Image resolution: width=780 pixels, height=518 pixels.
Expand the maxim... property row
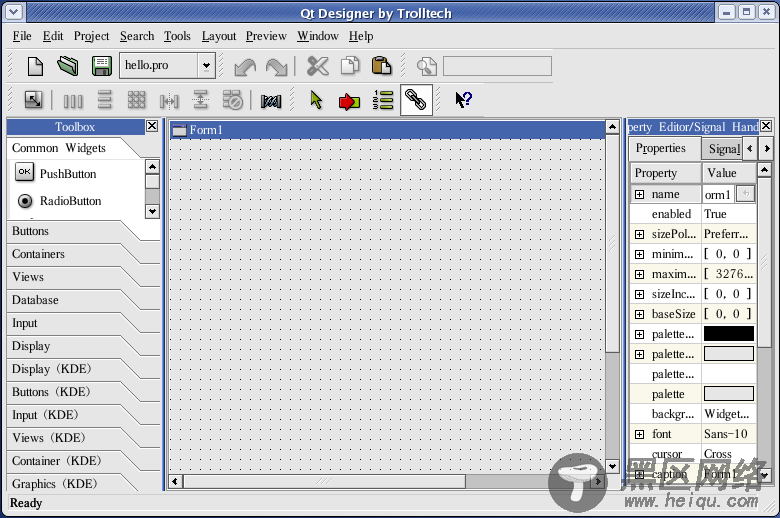[640, 274]
